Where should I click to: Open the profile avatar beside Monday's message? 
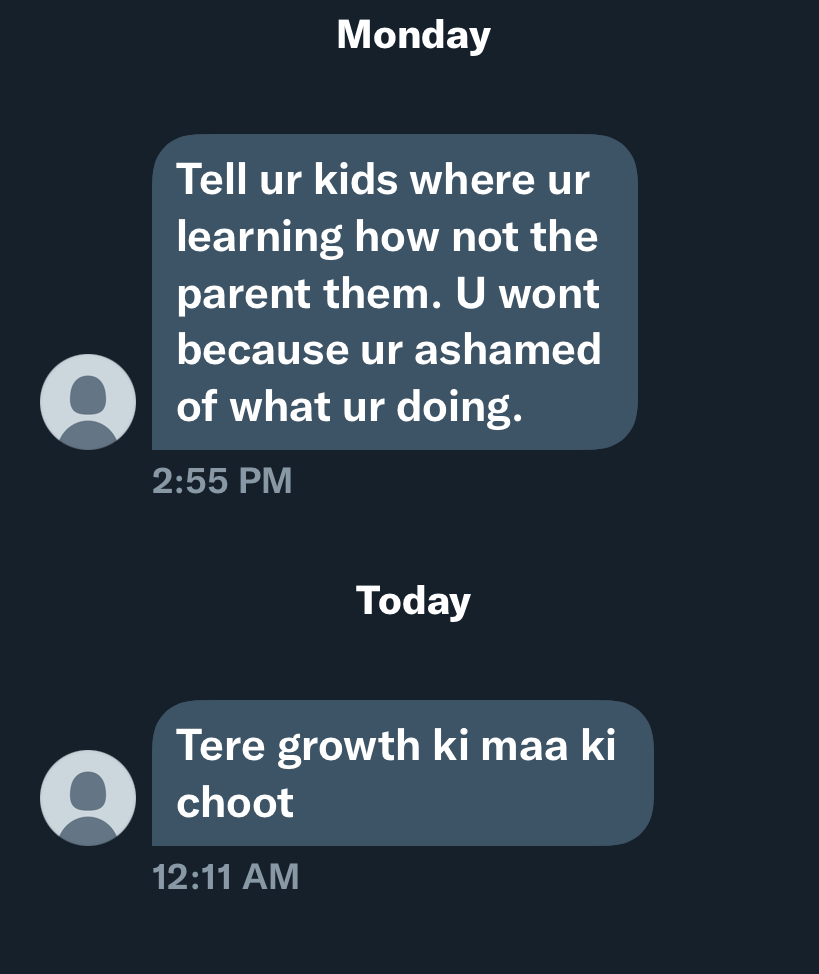(x=88, y=402)
